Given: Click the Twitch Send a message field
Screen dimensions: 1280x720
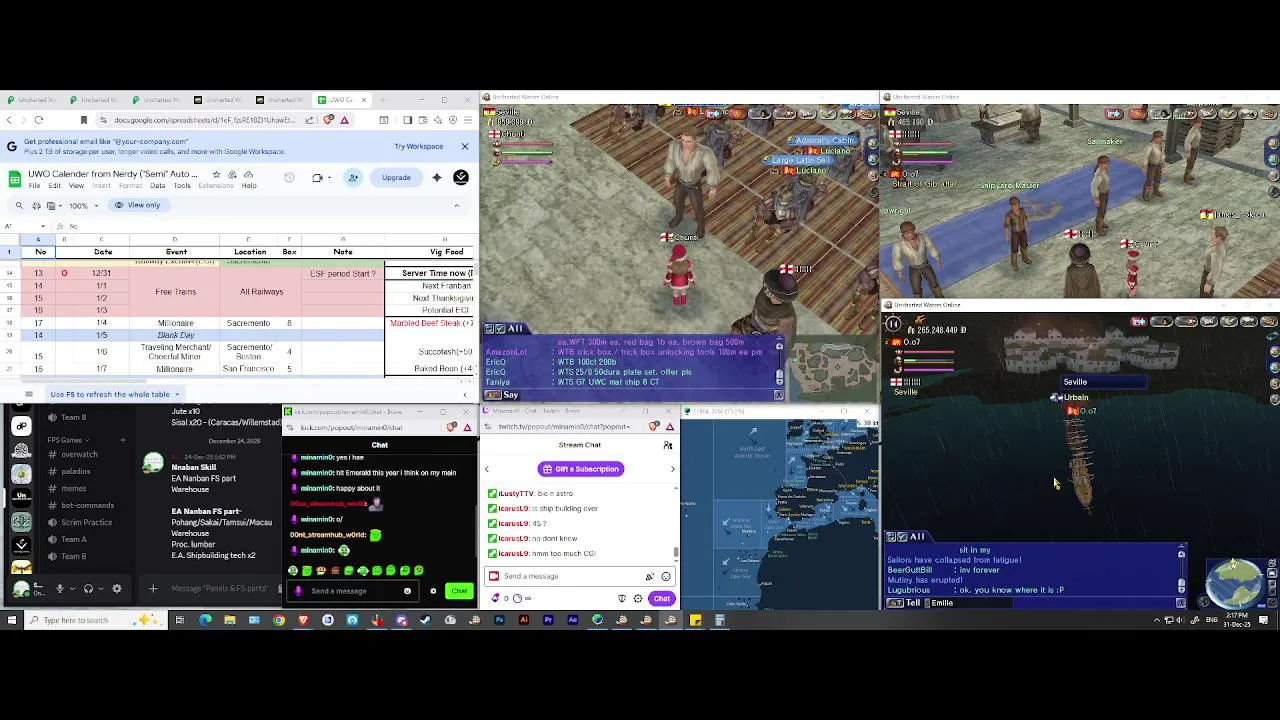Looking at the screenshot, I should coord(580,576).
